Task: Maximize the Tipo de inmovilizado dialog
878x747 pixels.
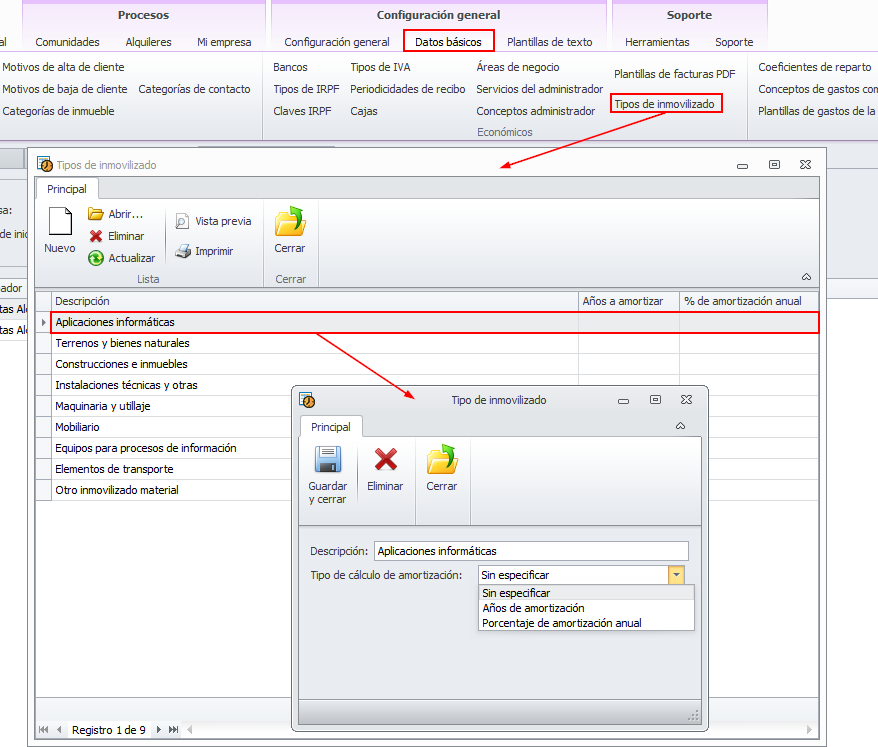Action: point(655,399)
